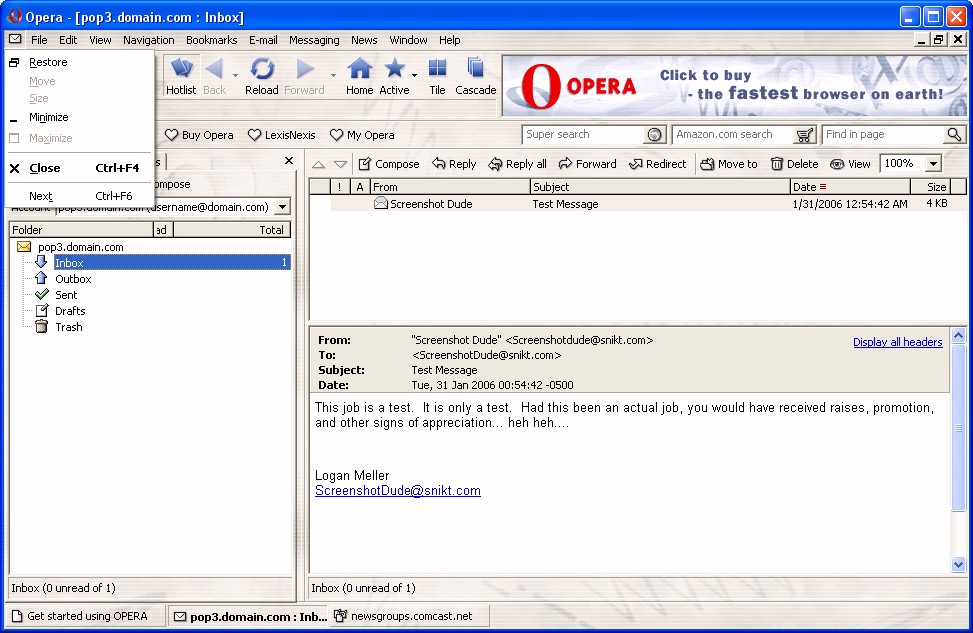The image size is (973, 633).
Task: Click the View eye button
Action: click(x=850, y=164)
